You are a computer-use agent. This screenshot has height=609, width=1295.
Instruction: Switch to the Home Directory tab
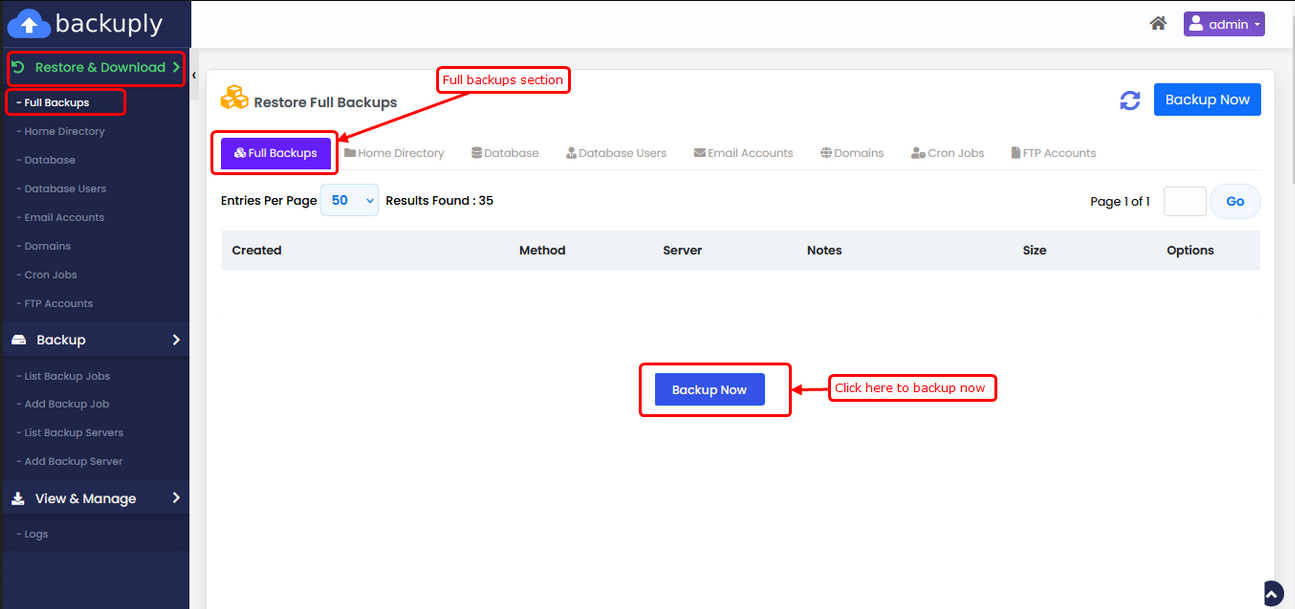click(x=394, y=154)
